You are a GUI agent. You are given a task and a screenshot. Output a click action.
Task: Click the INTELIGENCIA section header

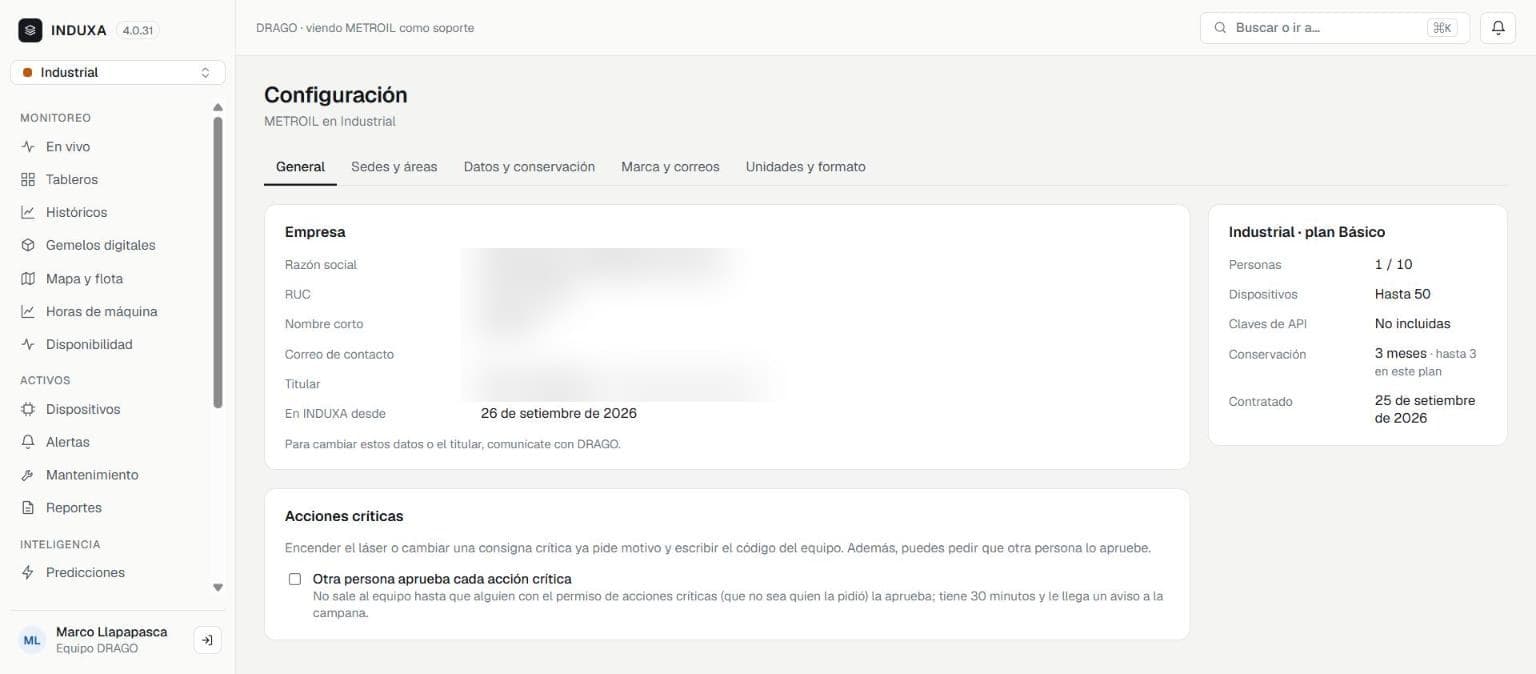(x=60, y=545)
